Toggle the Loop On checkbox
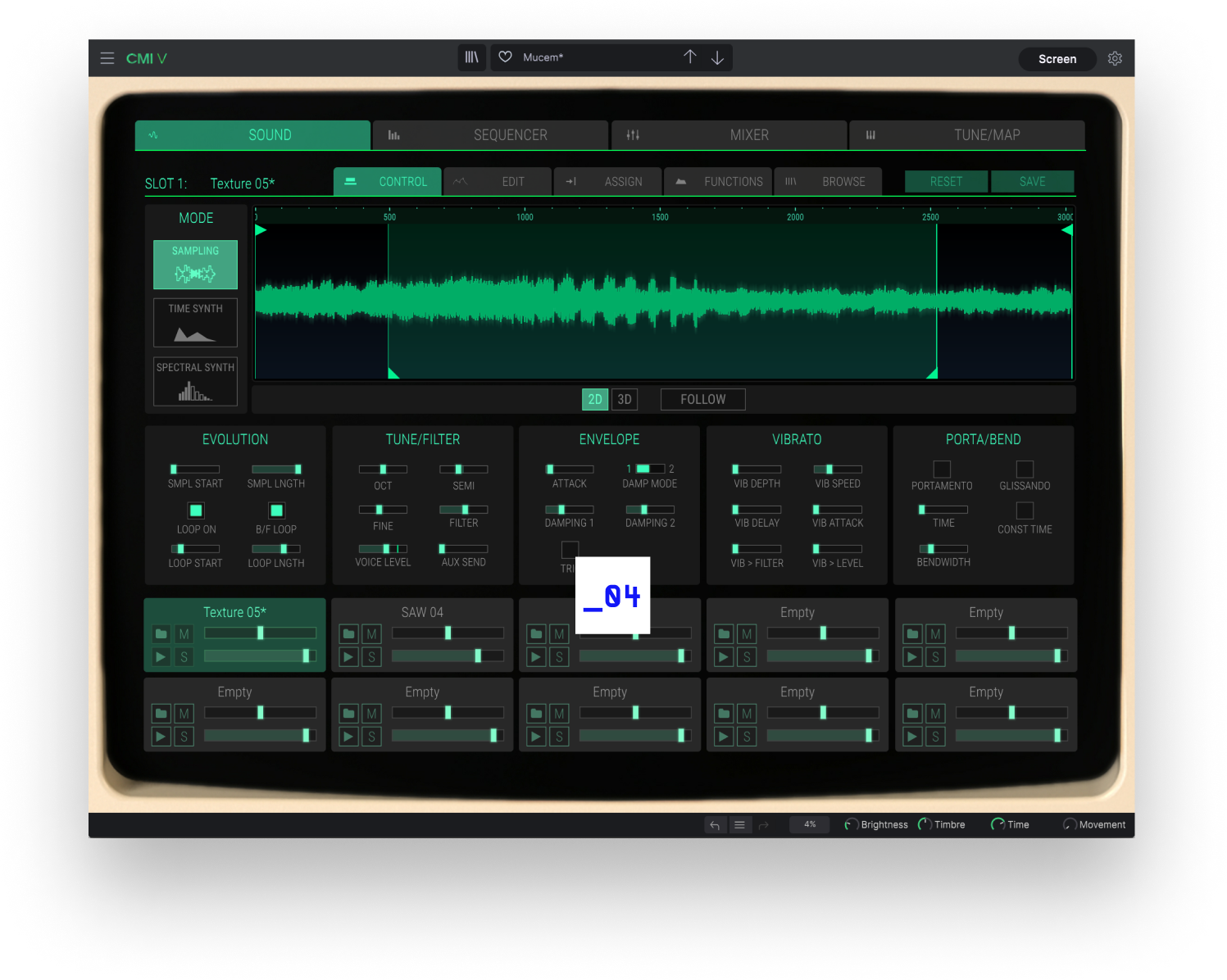Viewport: 1227px width, 980px height. 196,510
